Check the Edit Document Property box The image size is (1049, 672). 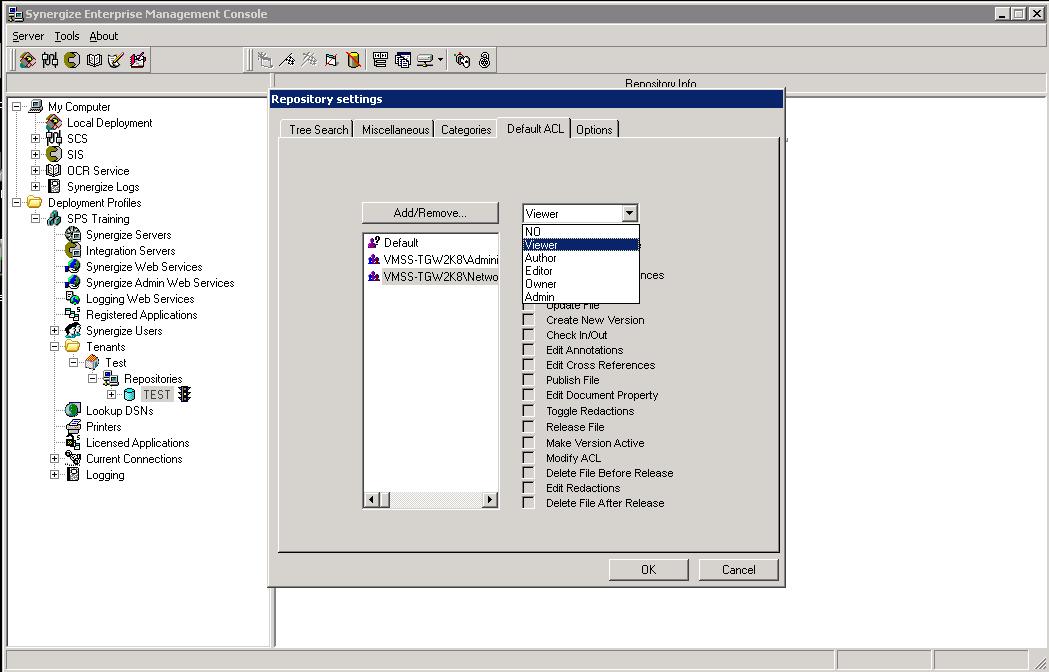pyautogui.click(x=529, y=395)
